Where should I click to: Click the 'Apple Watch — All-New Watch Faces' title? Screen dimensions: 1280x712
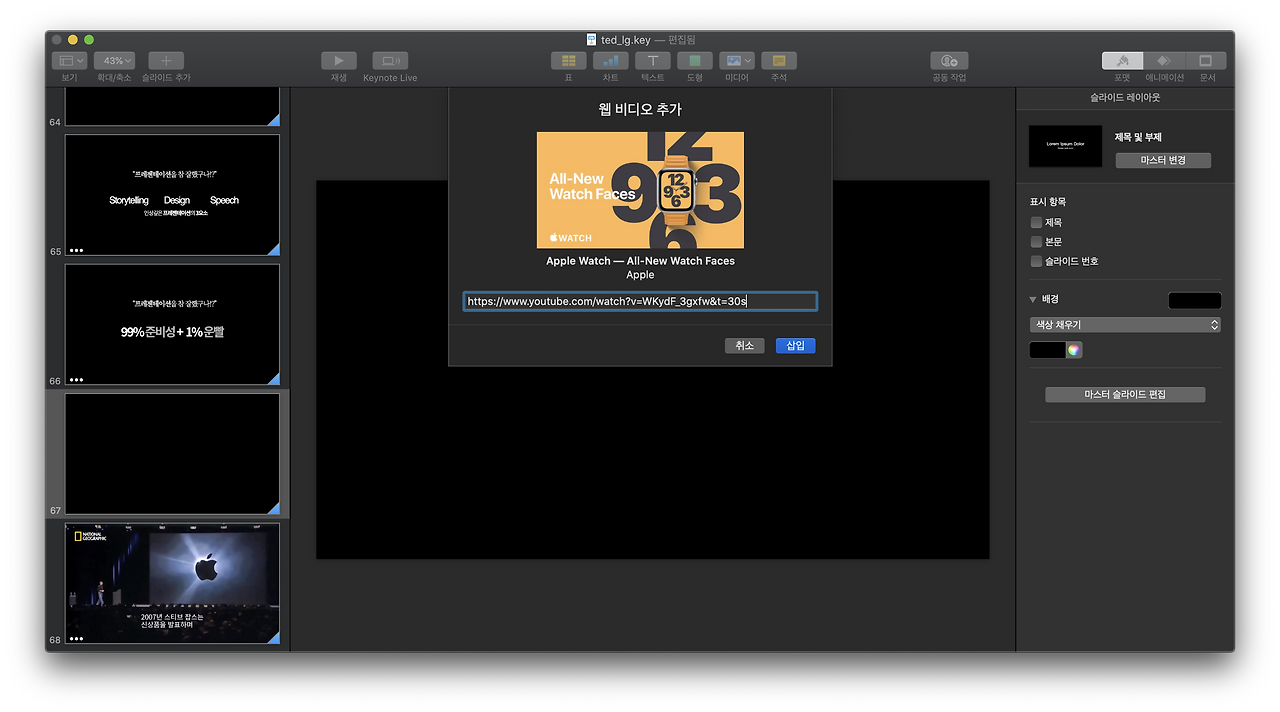click(x=640, y=261)
